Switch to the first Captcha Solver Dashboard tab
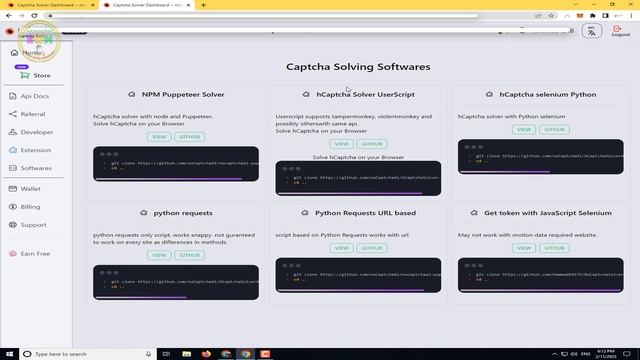The width and height of the screenshot is (640, 360). (x=51, y=5)
